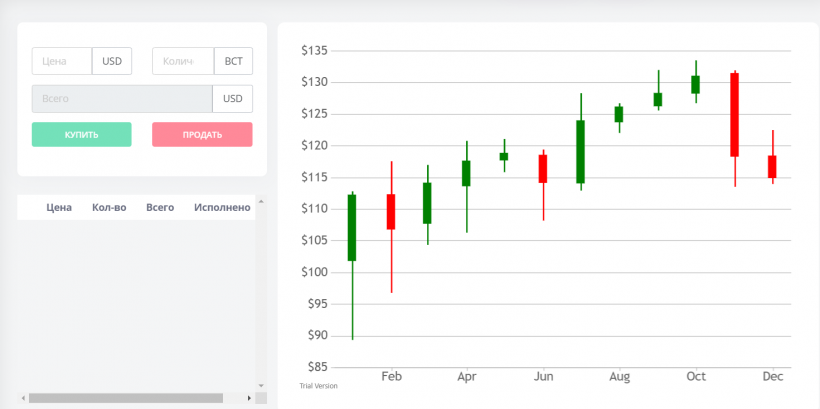Click the Цена column header

tap(59, 208)
